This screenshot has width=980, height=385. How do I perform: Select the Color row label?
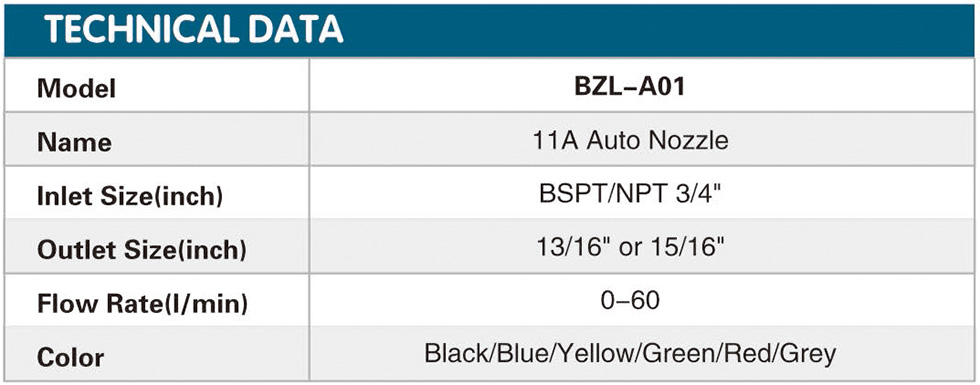[71, 358]
